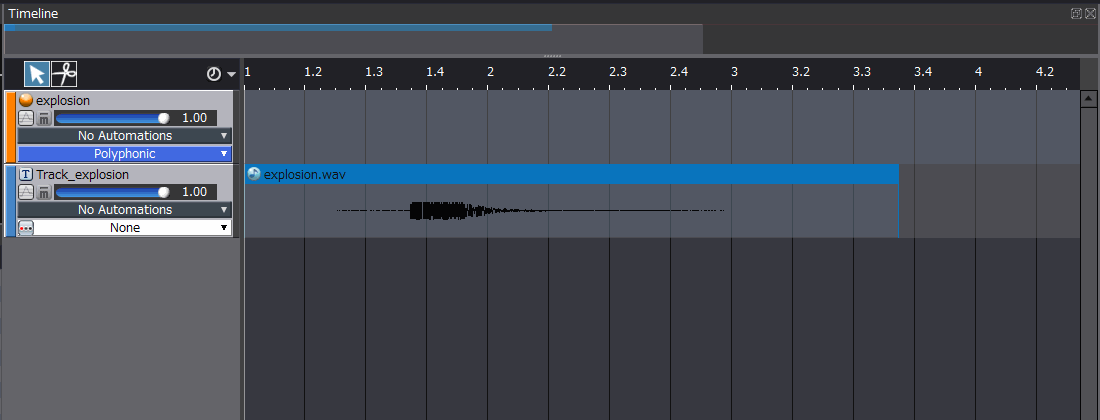Toggle mute button on Track_explosion
The height and width of the screenshot is (420, 1100).
tap(43, 192)
